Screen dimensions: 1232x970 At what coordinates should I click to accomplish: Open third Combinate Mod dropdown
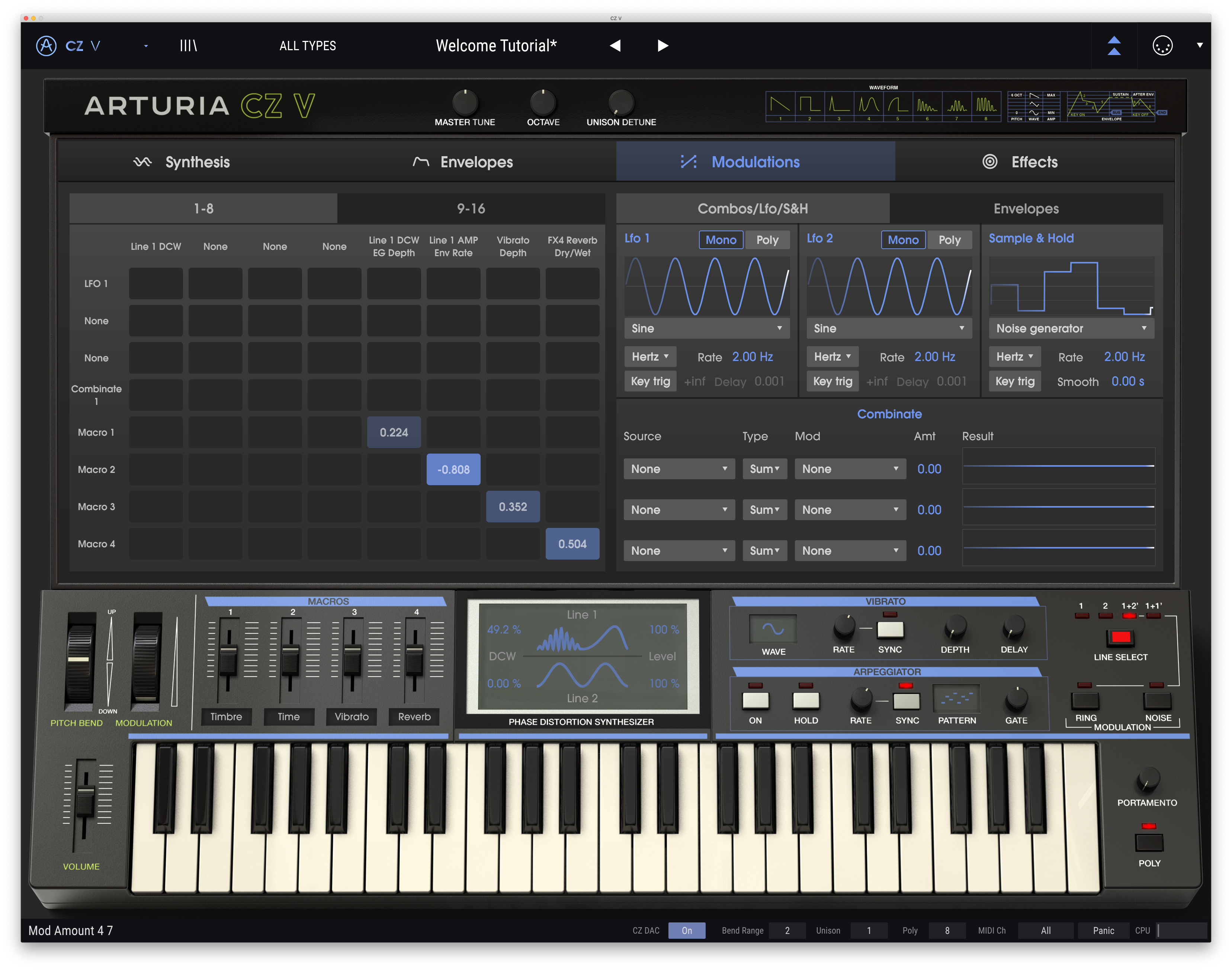[x=850, y=551]
